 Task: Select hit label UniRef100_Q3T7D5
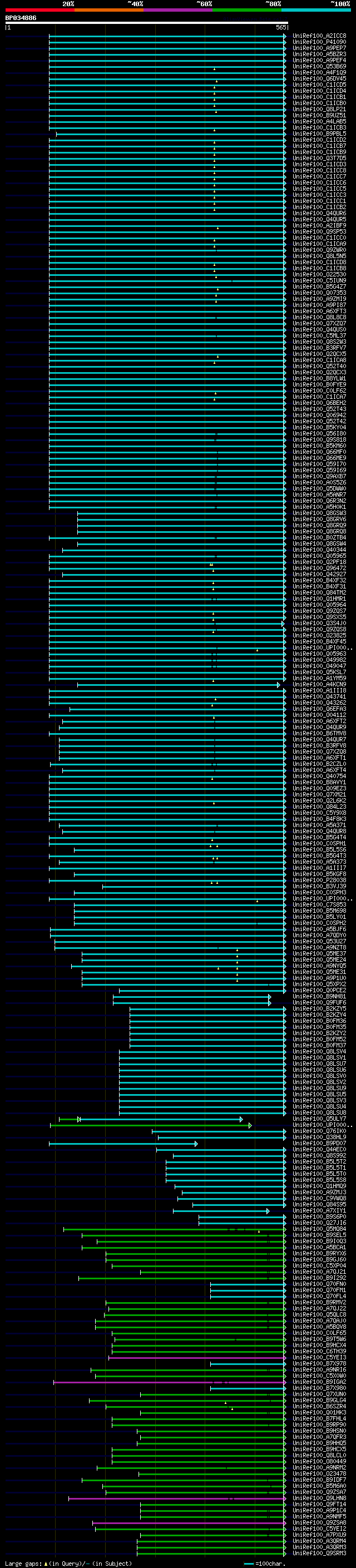click(319, 159)
